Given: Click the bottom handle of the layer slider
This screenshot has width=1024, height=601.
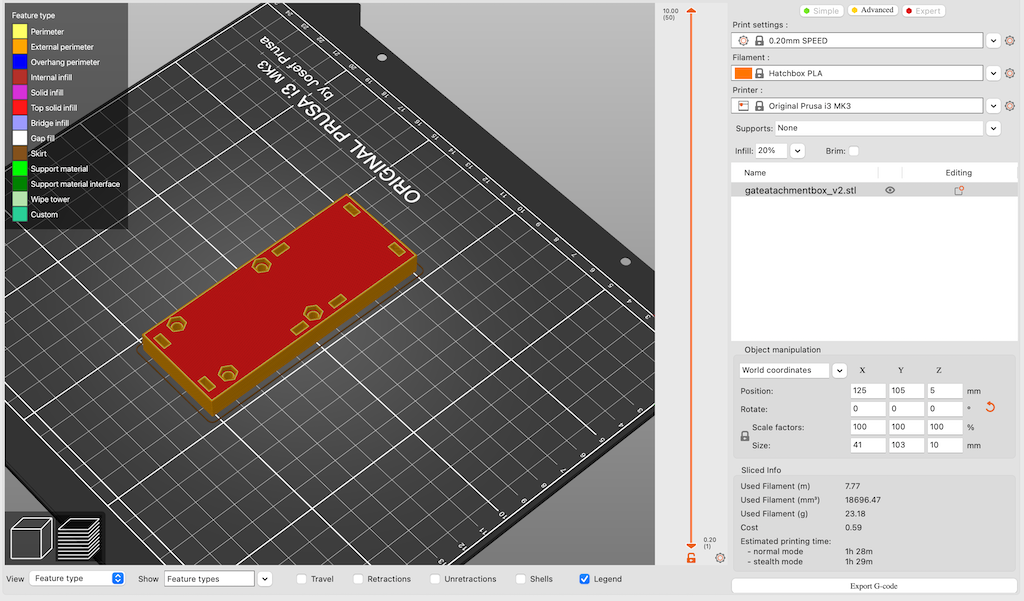Looking at the screenshot, I should click(x=691, y=545).
